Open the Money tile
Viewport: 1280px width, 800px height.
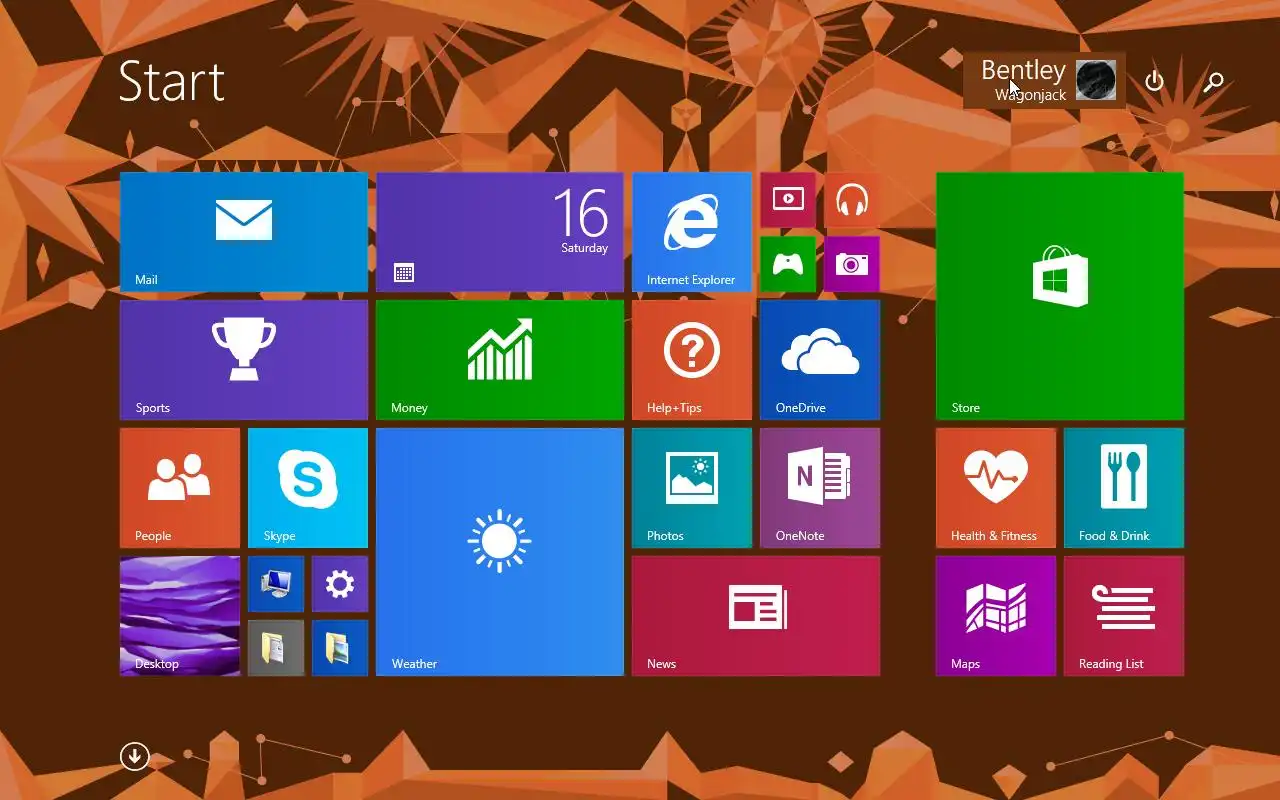tap(500, 360)
